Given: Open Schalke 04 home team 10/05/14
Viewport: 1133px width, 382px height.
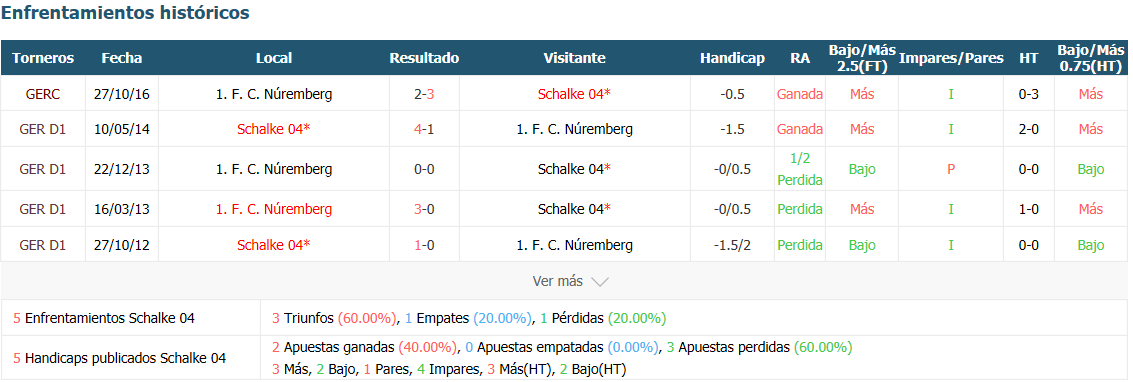Looking at the screenshot, I should [x=274, y=129].
